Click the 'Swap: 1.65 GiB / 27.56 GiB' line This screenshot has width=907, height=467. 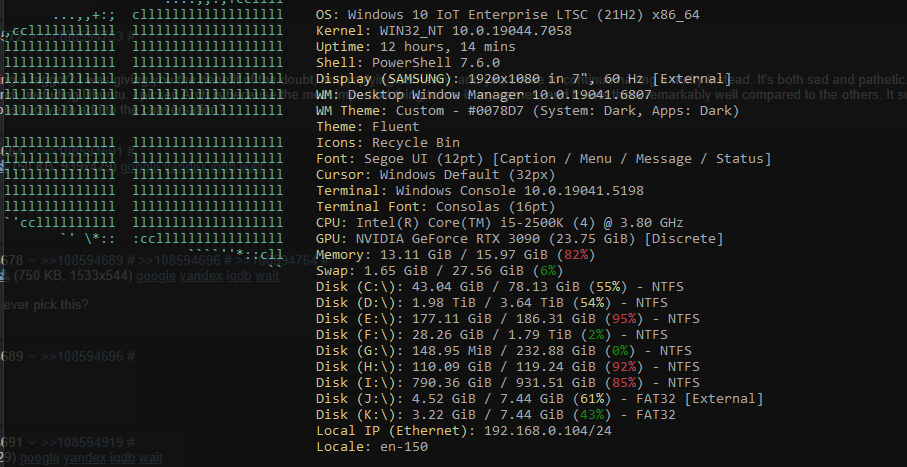[440, 271]
